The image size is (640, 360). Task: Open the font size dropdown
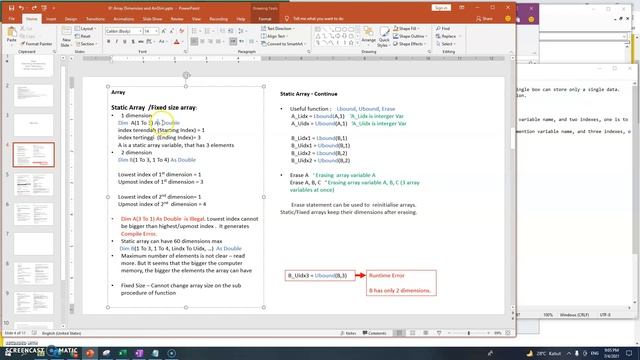point(156,31)
